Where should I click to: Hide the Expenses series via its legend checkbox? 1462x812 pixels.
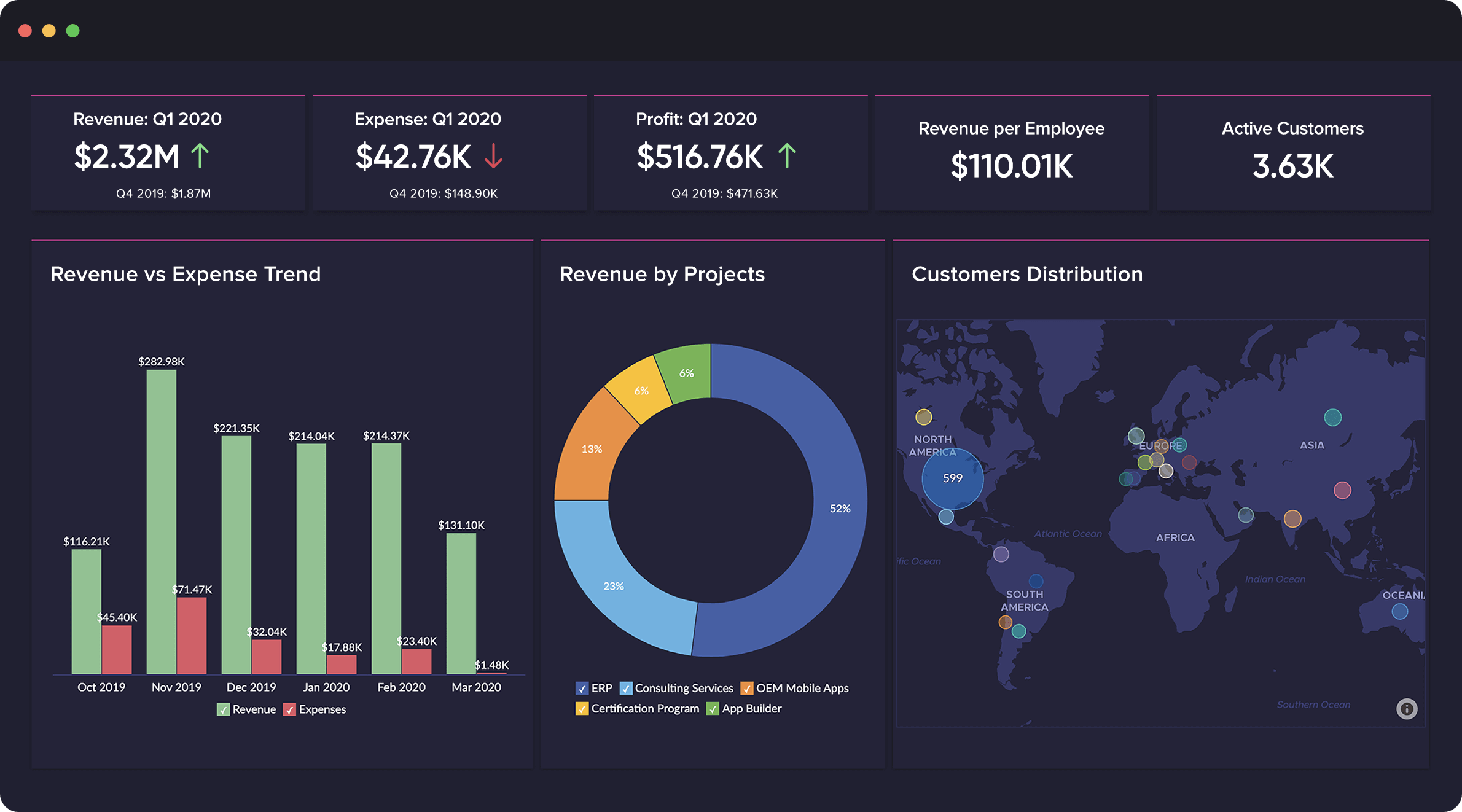point(289,709)
